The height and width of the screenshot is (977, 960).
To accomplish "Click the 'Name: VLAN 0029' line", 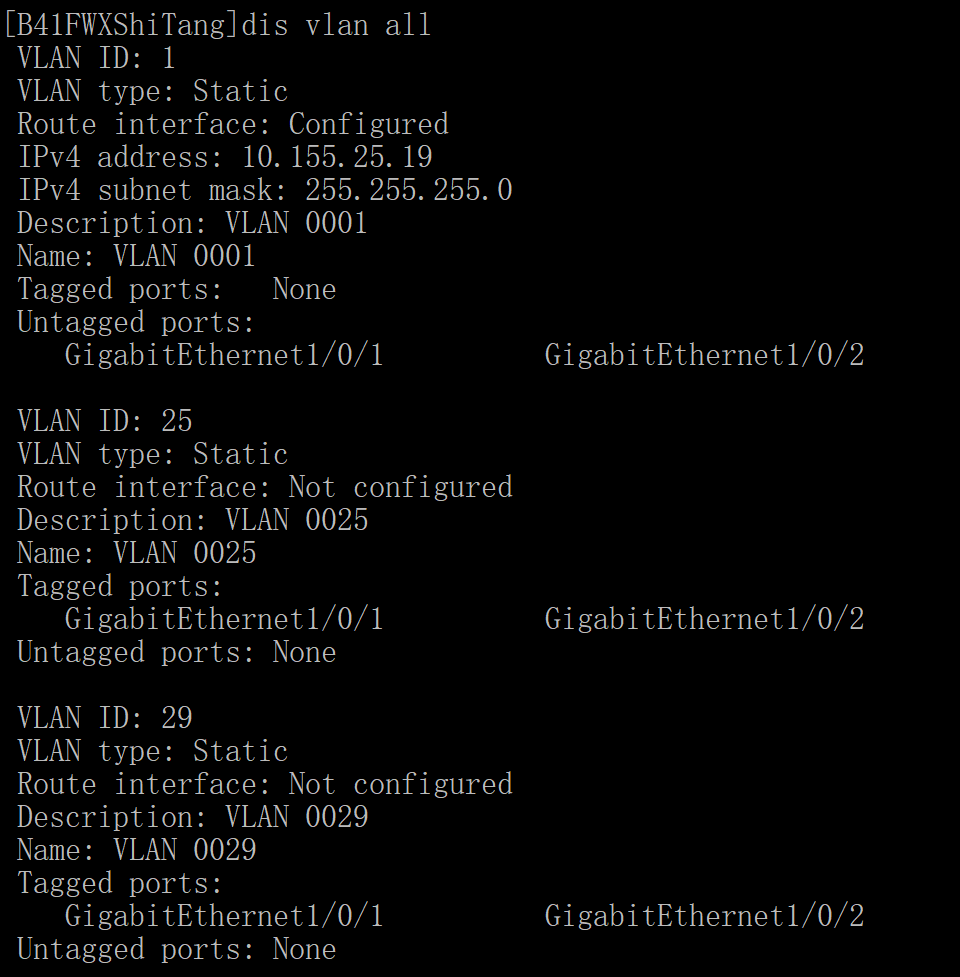I will click(x=136, y=850).
